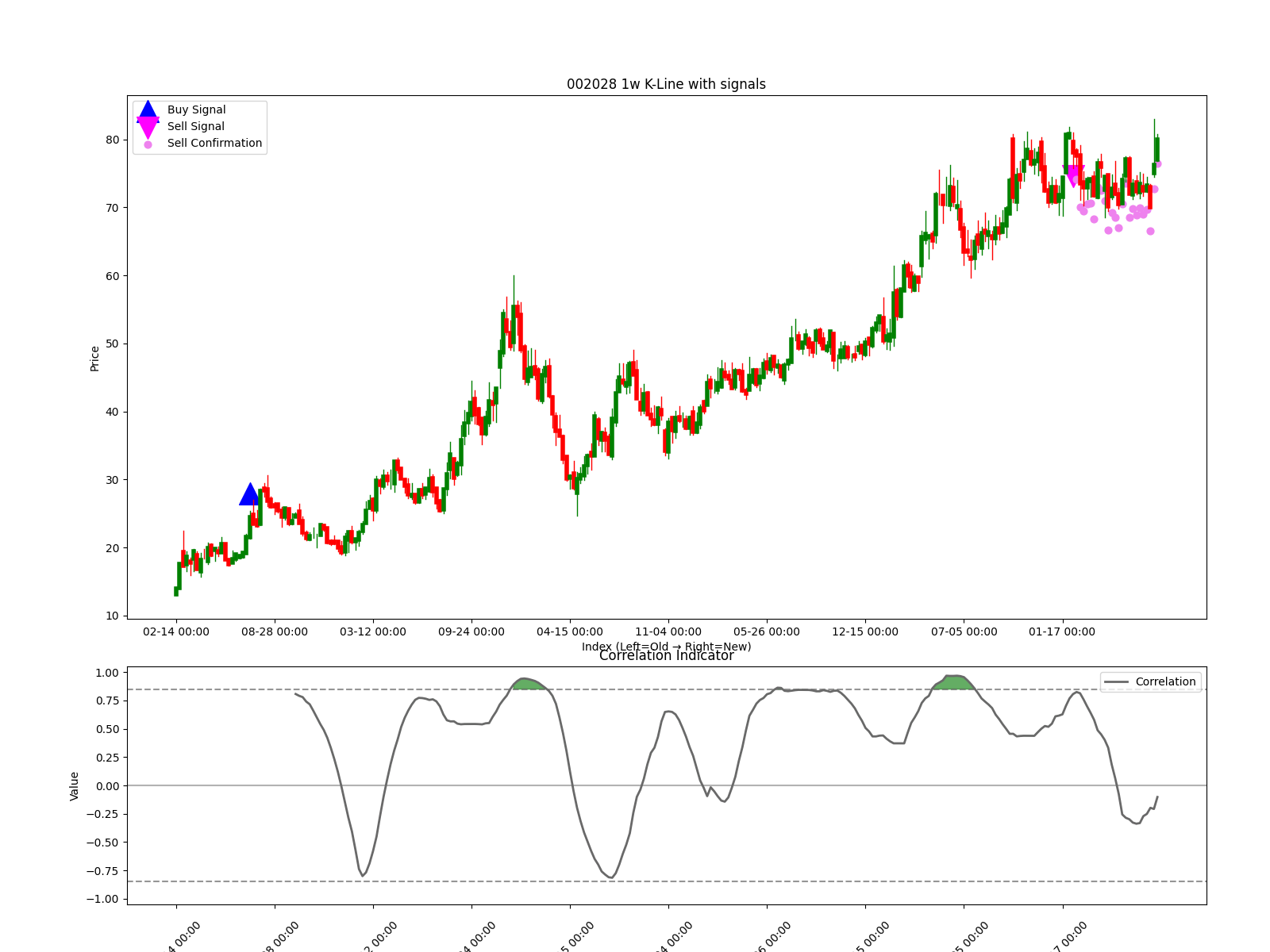Click price axis tick 80
1270x952 pixels.
112,140
